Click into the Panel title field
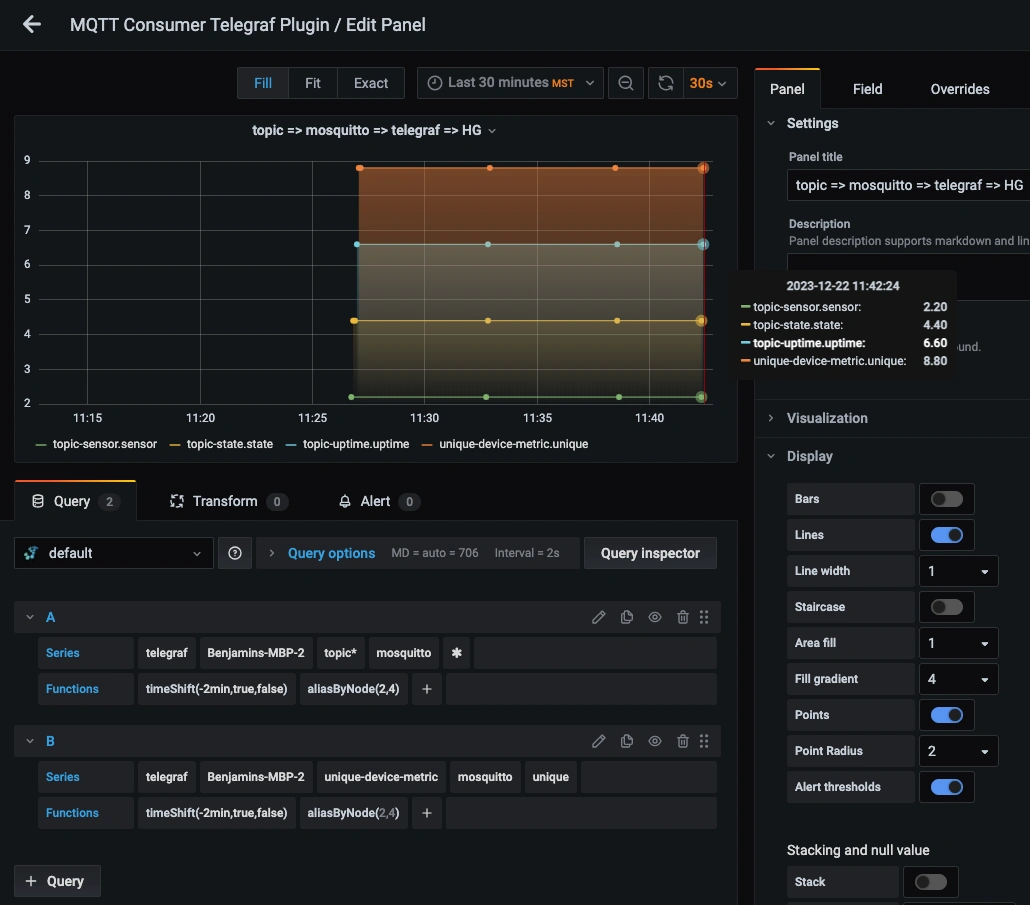This screenshot has width=1030, height=905. click(908, 185)
